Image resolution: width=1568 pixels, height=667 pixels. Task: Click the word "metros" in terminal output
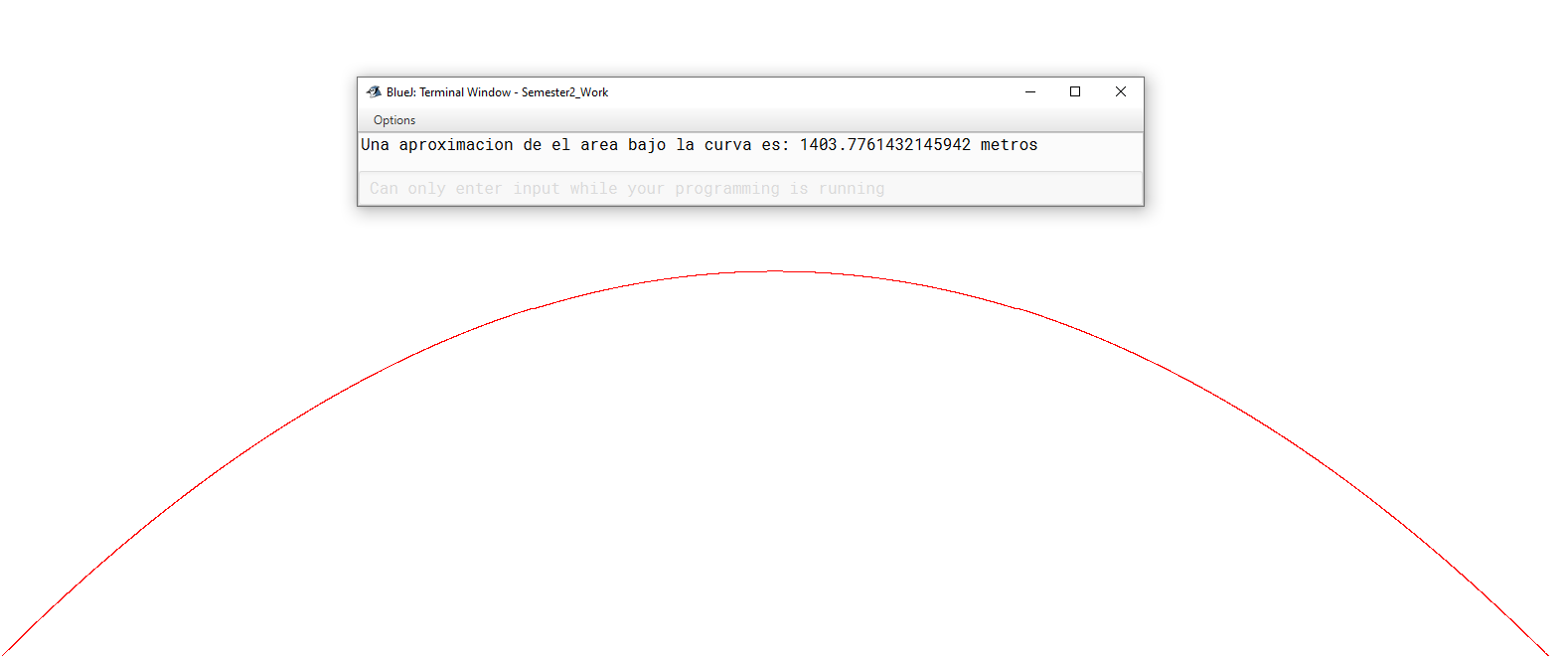(1010, 145)
